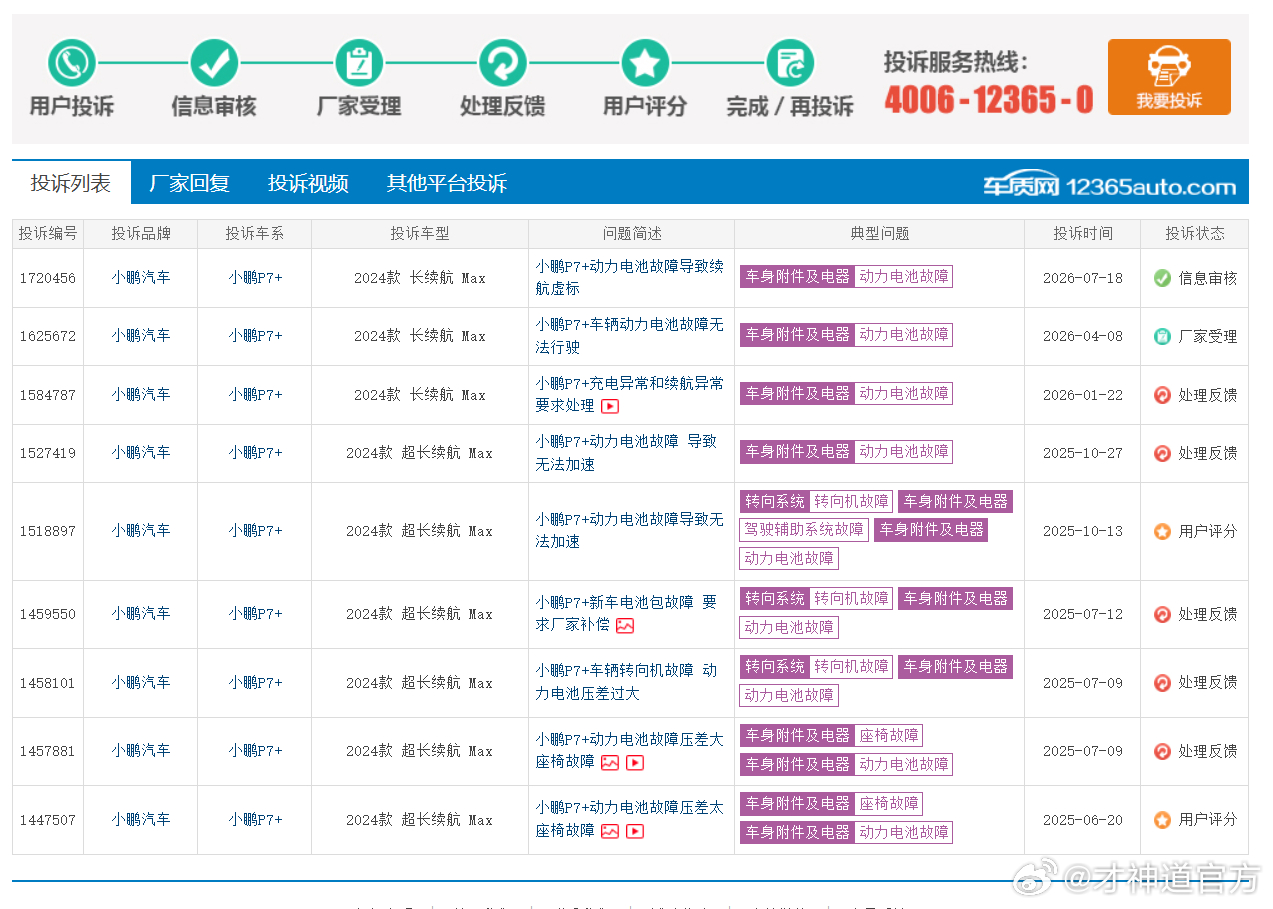
Task: Click the 问题简述 column header
Action: click(x=632, y=234)
